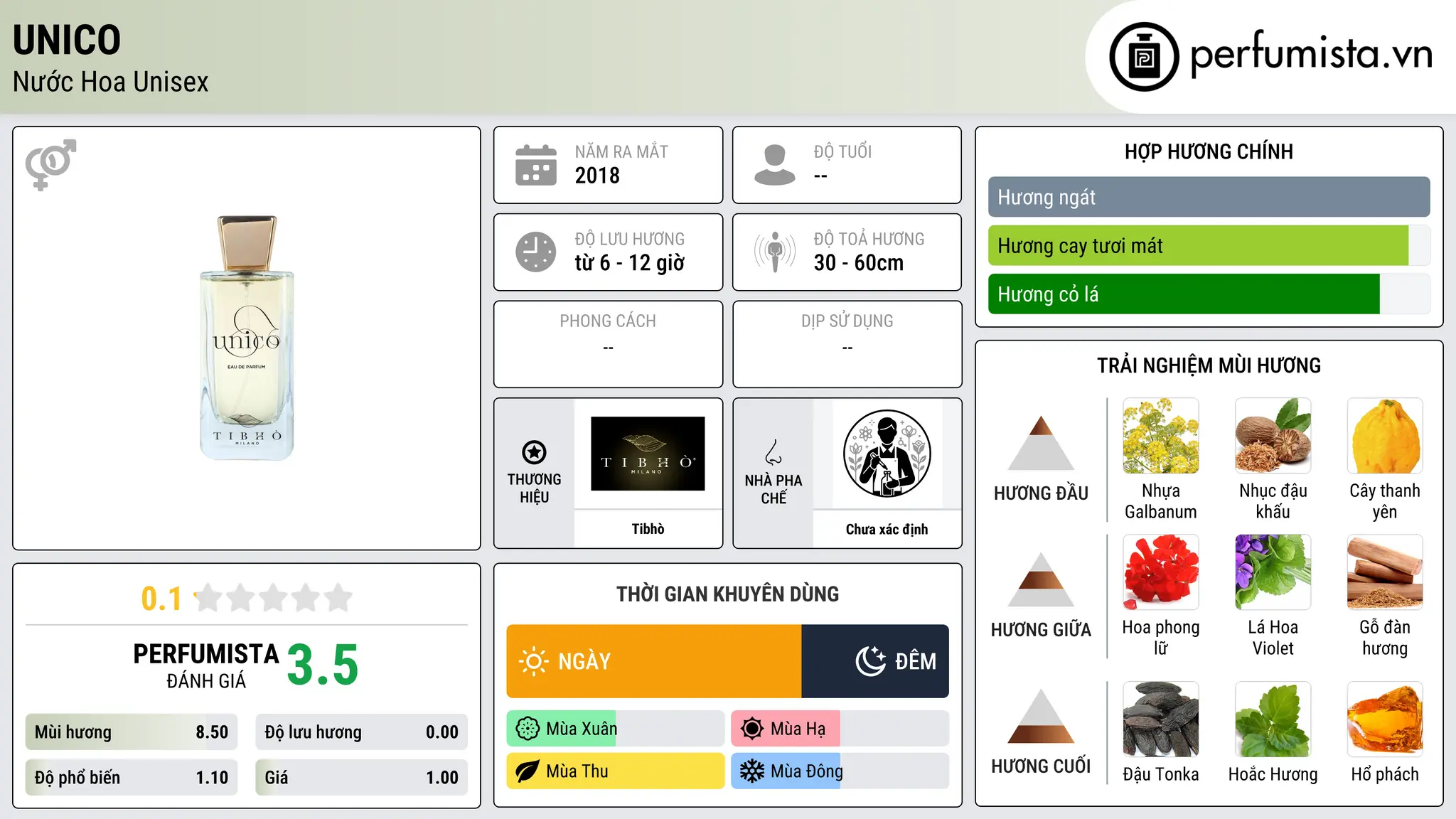Click the Mùi hương 8.50 score row
Screen dimensions: 1456x819
132,732
